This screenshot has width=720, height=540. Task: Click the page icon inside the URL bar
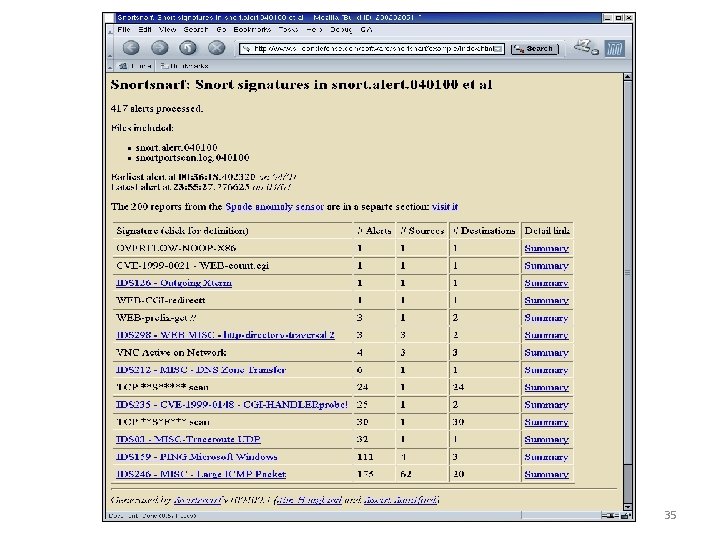coord(247,49)
